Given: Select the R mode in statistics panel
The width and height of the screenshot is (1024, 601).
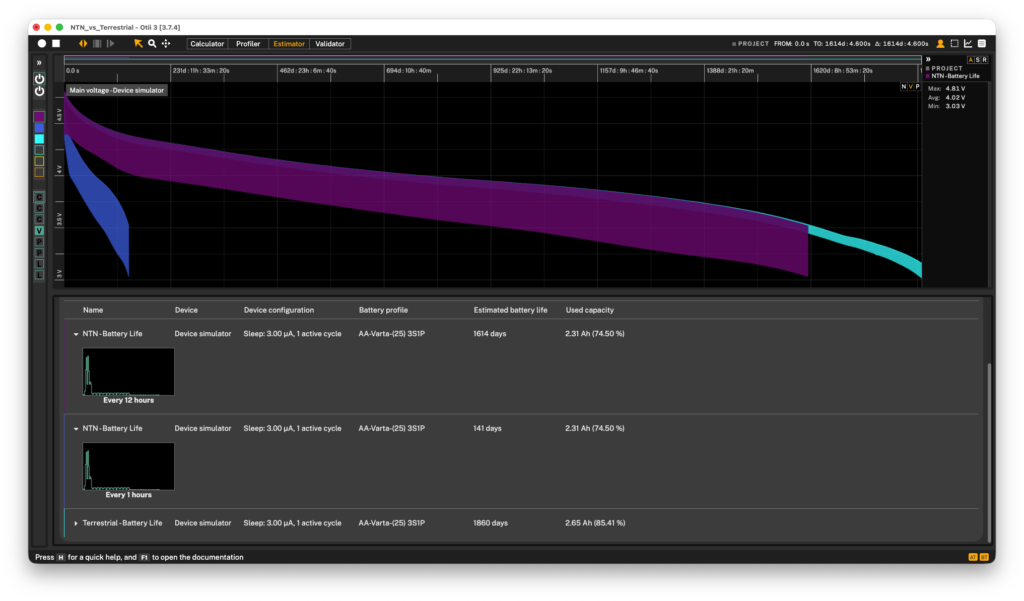Looking at the screenshot, I should coord(984,59).
